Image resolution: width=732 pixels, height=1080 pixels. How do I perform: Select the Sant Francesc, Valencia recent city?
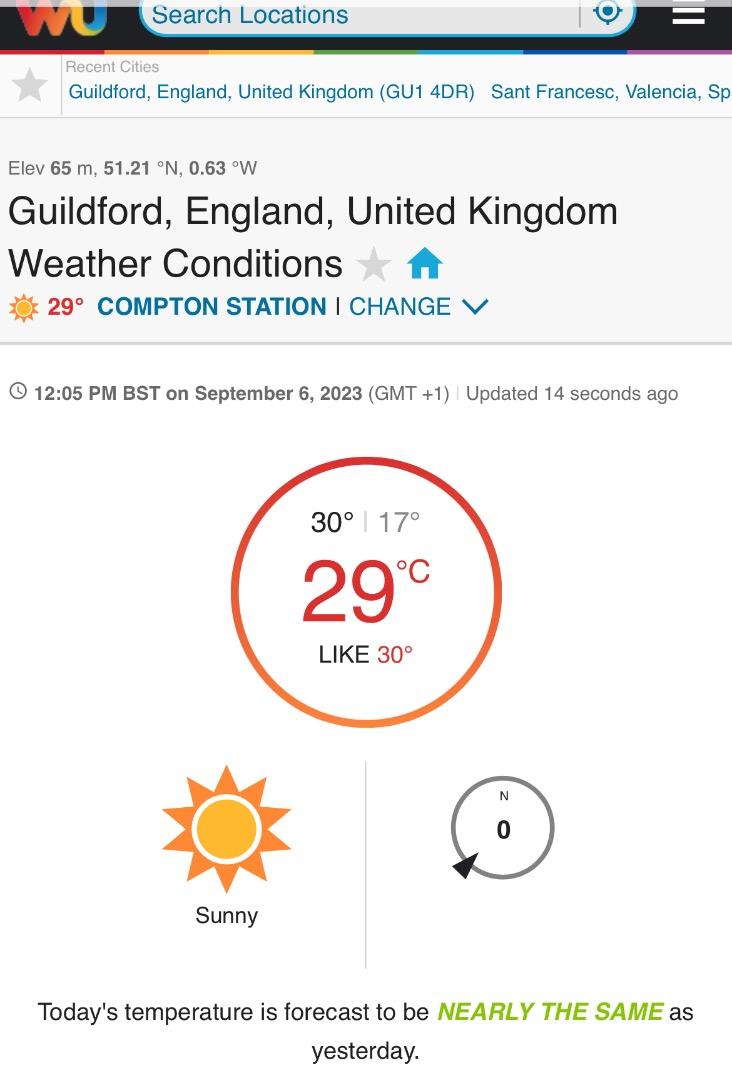611,92
